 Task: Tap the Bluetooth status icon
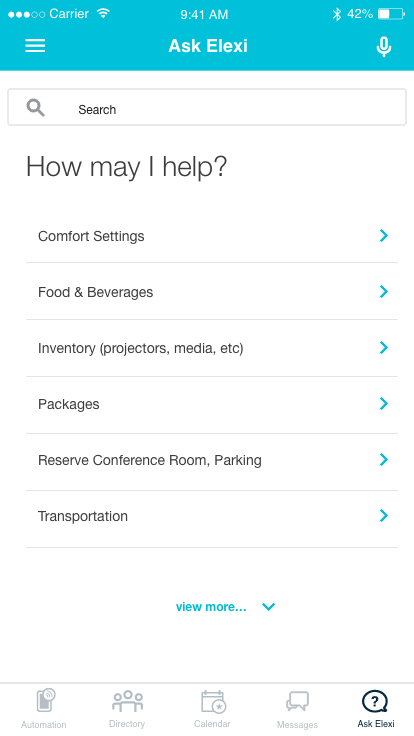tap(337, 14)
